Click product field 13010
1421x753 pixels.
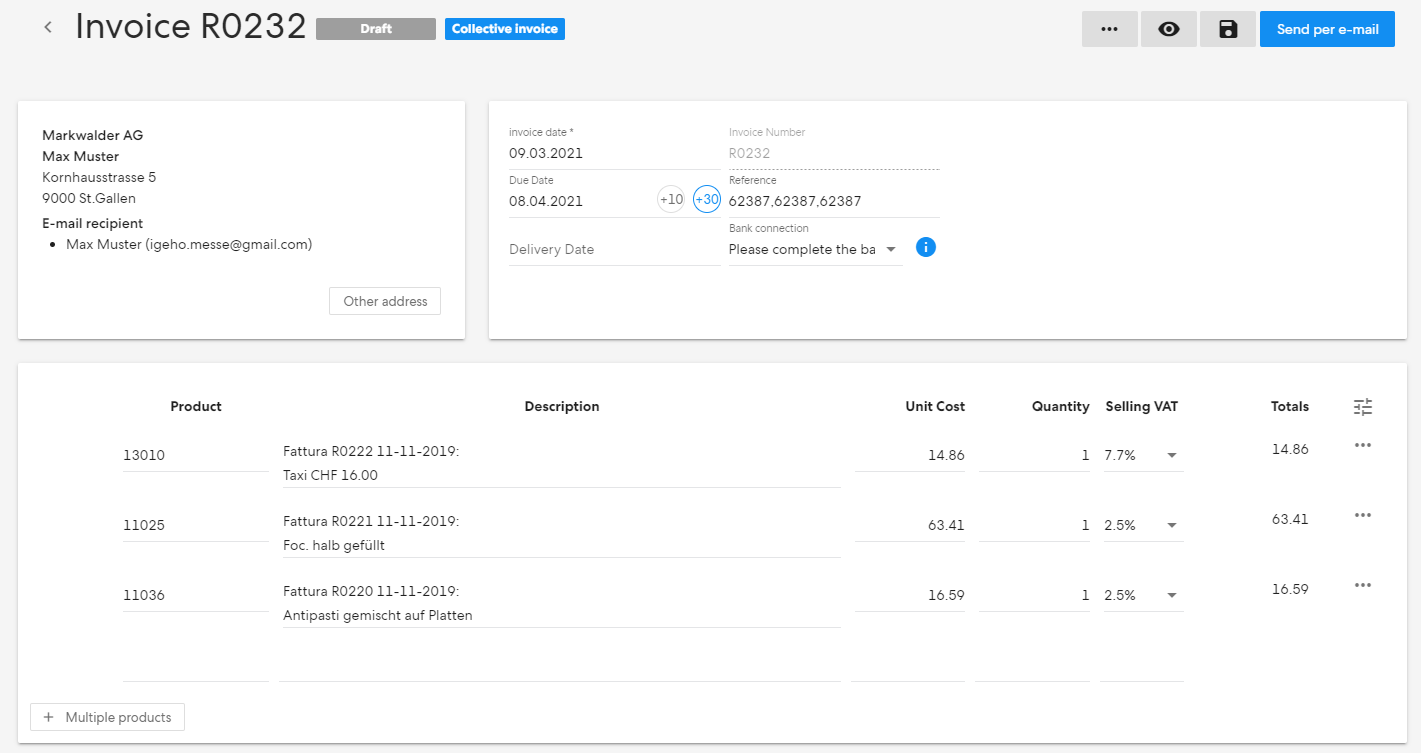click(196, 456)
